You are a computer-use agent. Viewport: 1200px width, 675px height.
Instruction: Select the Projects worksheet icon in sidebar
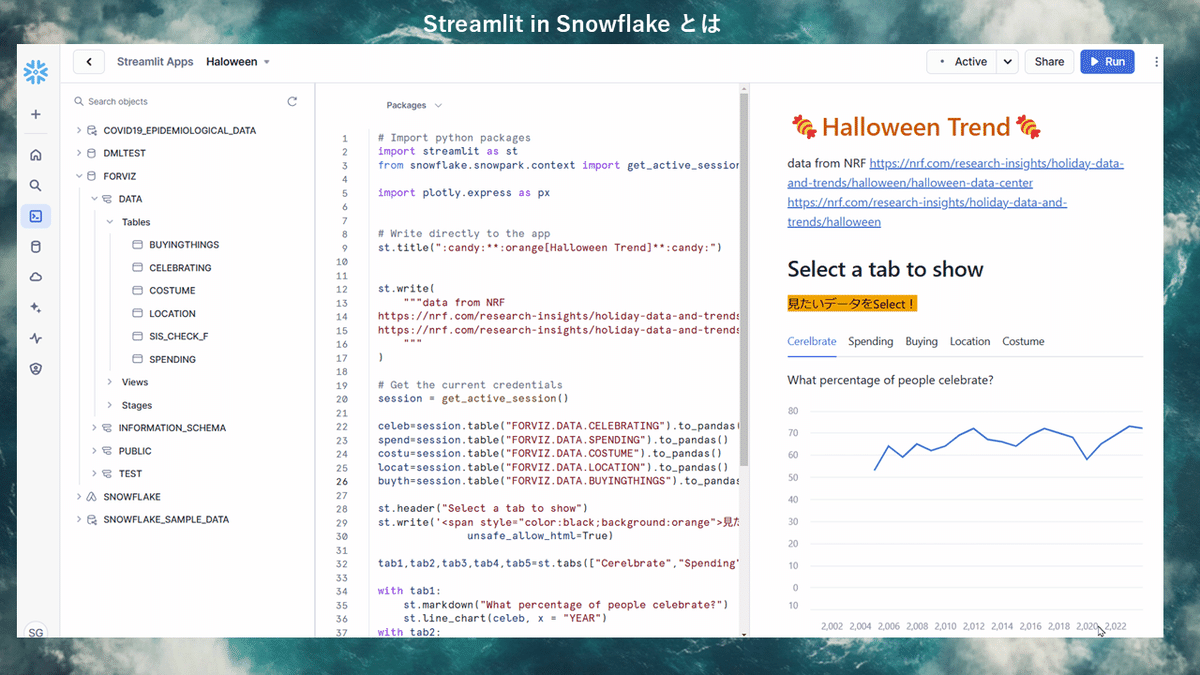pos(36,216)
